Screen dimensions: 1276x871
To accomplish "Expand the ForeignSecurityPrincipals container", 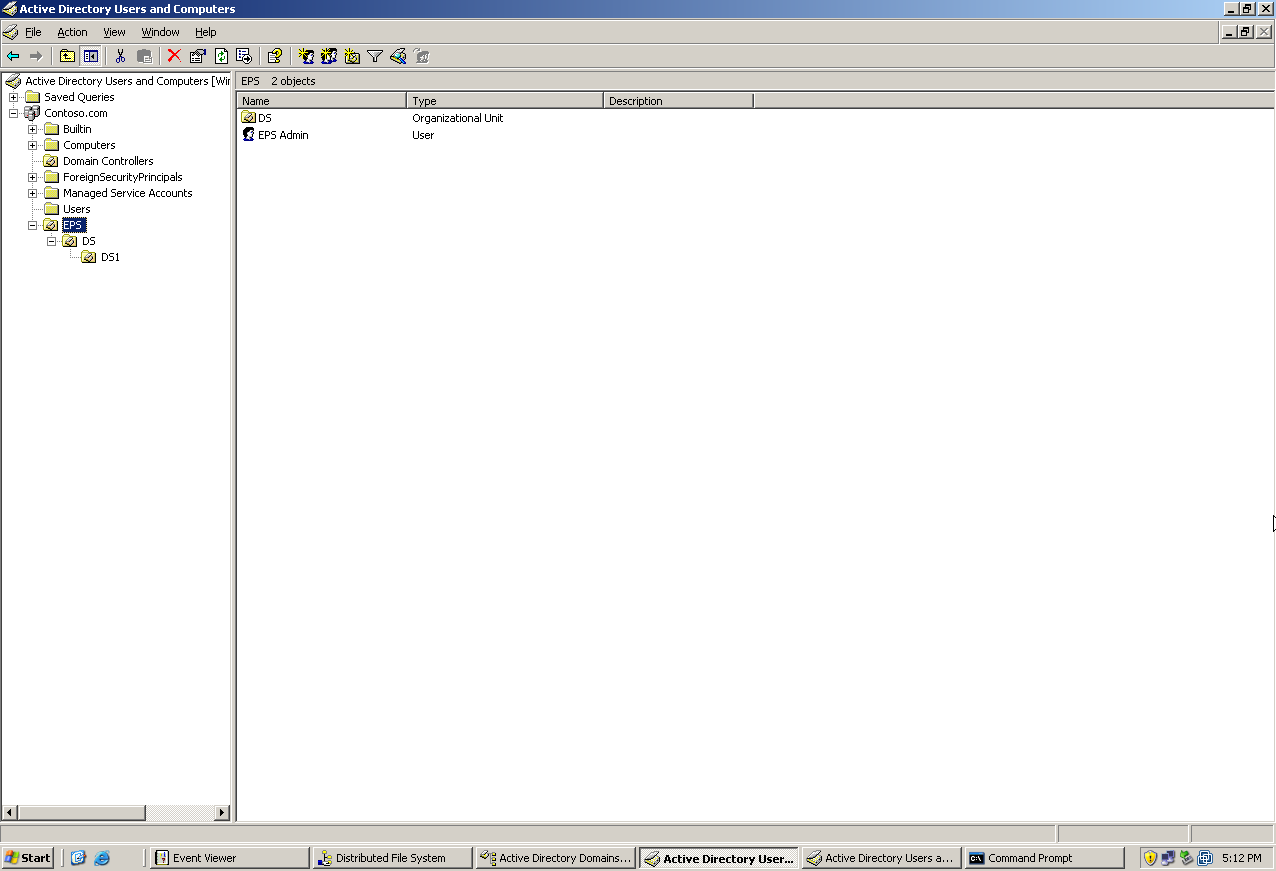I will (32, 177).
